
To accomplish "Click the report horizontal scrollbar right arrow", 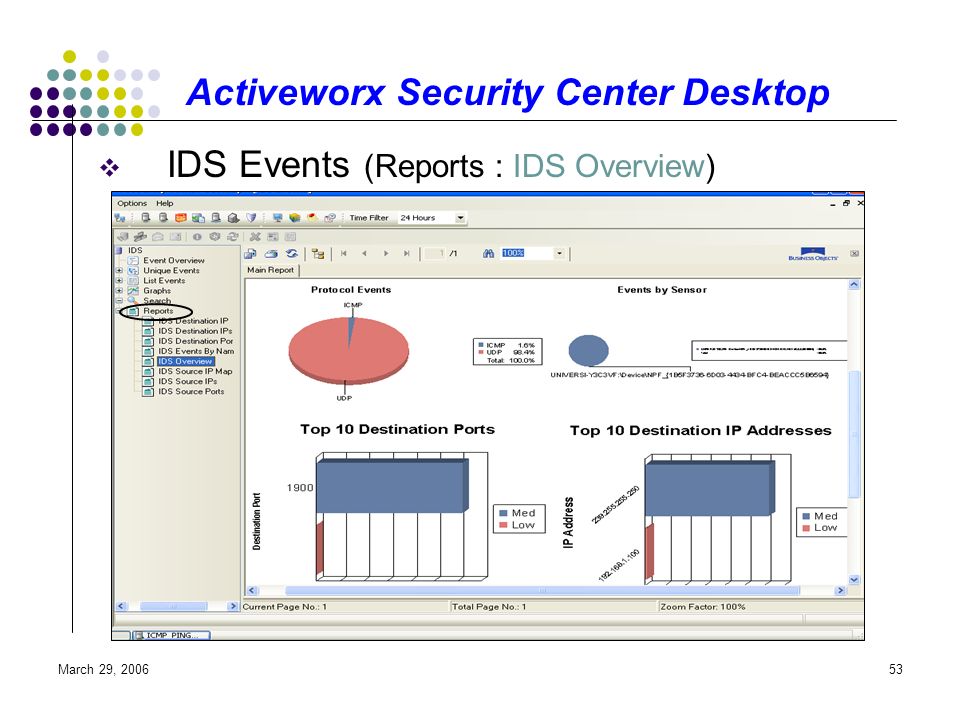I will tap(840, 590).
